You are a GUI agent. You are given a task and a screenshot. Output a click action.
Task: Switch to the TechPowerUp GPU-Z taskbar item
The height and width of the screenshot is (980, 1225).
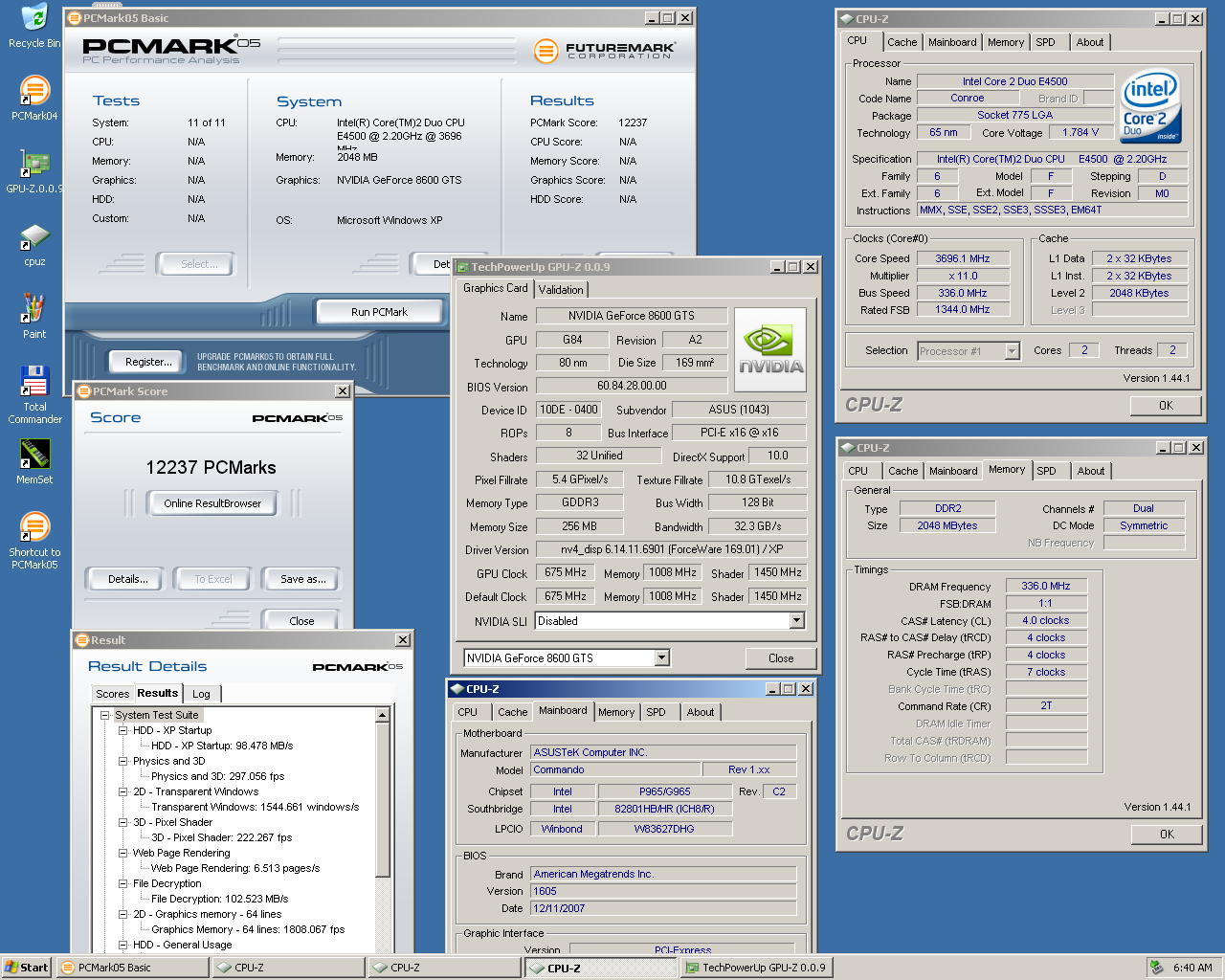click(756, 968)
